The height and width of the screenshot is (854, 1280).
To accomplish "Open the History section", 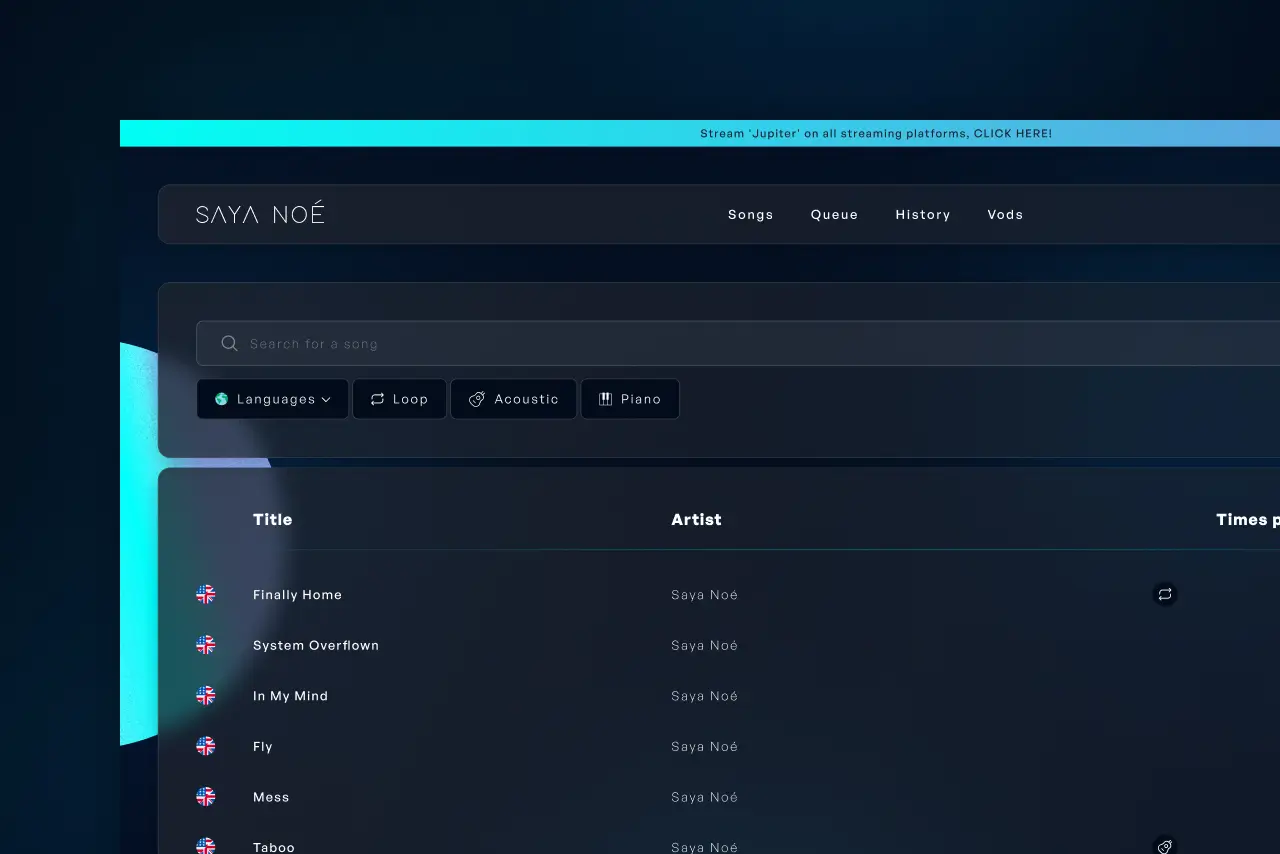I will click(x=922, y=214).
